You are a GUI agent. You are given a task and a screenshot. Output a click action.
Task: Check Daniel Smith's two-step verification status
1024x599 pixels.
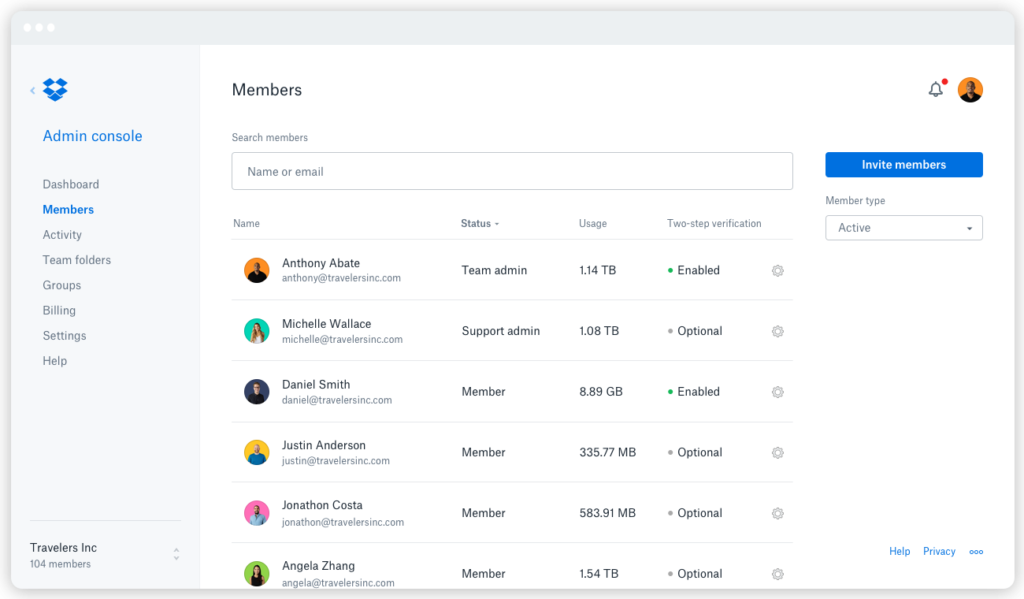coord(694,392)
